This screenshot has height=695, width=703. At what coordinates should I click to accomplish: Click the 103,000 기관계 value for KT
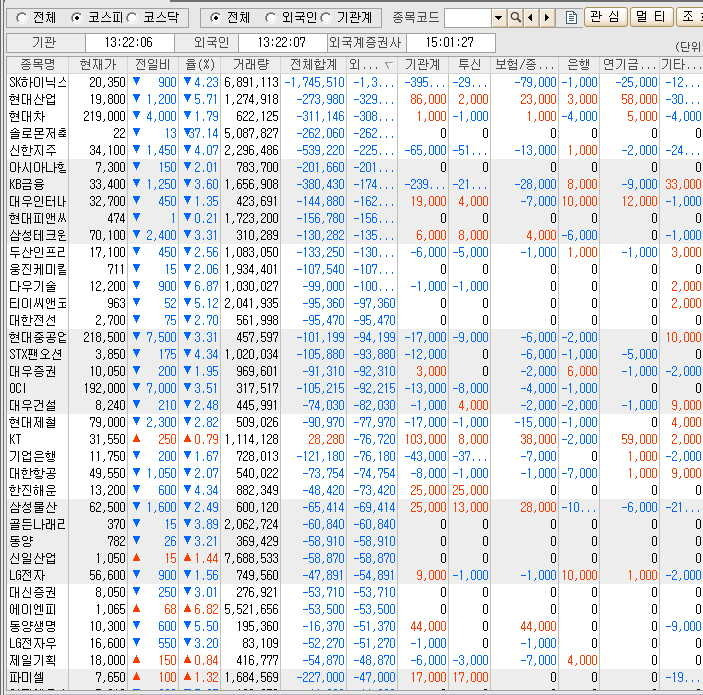coord(425,439)
